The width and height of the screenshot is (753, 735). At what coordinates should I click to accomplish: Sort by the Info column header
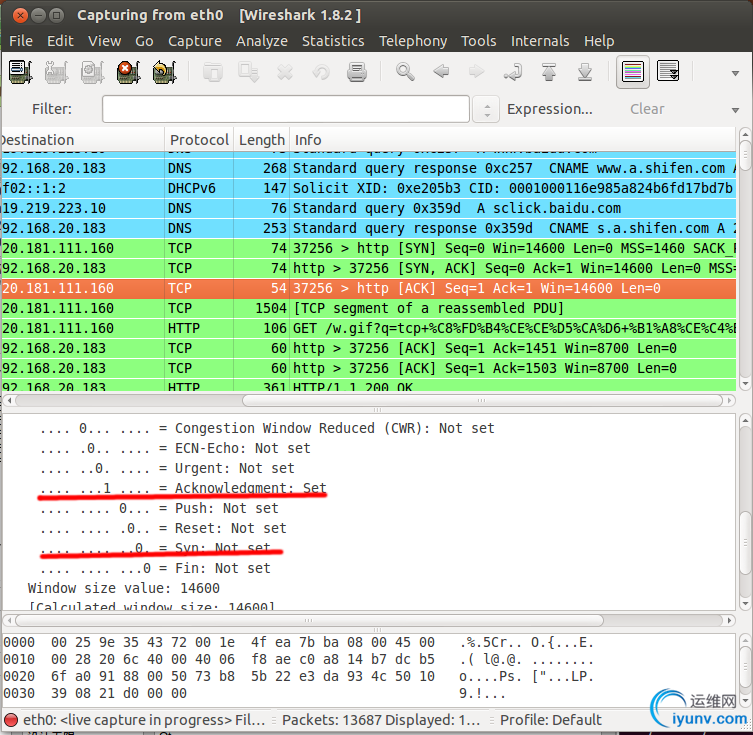pos(512,140)
